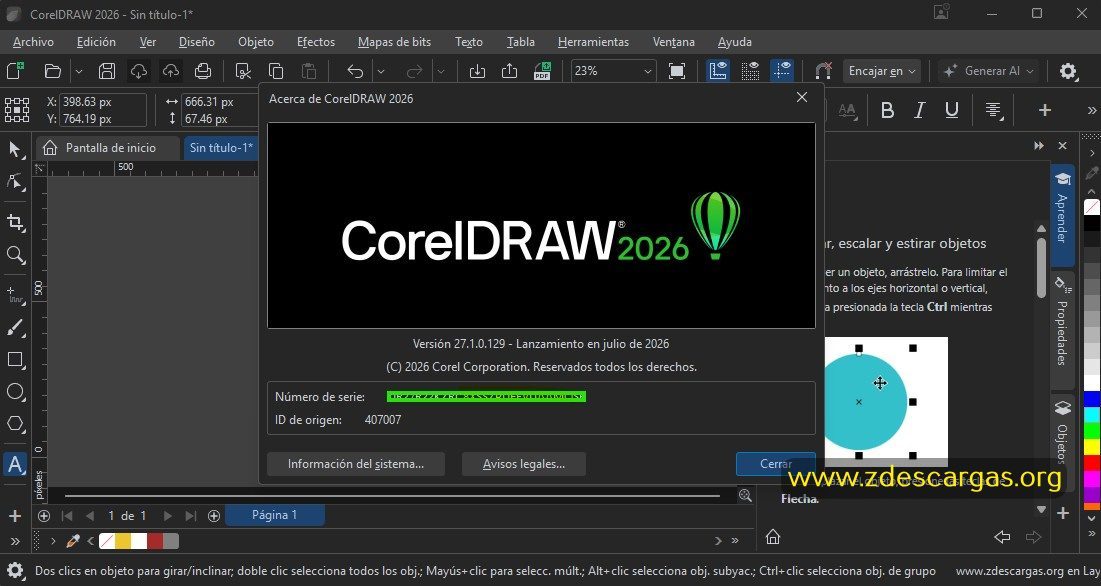Click the full-screen preview icon
This screenshot has width=1101, height=586.
[x=677, y=71]
